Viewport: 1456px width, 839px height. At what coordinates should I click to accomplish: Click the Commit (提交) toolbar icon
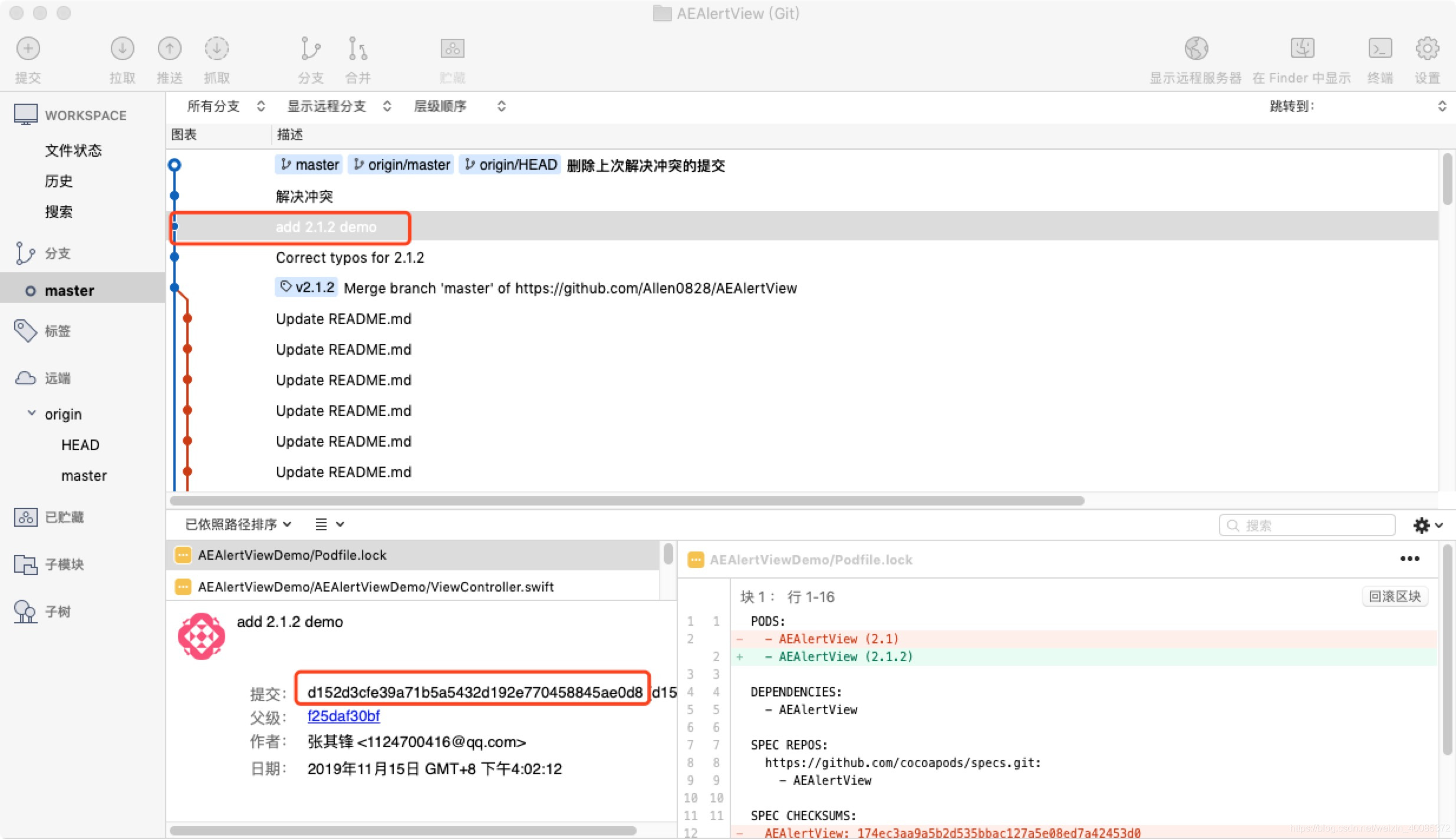coord(28,49)
